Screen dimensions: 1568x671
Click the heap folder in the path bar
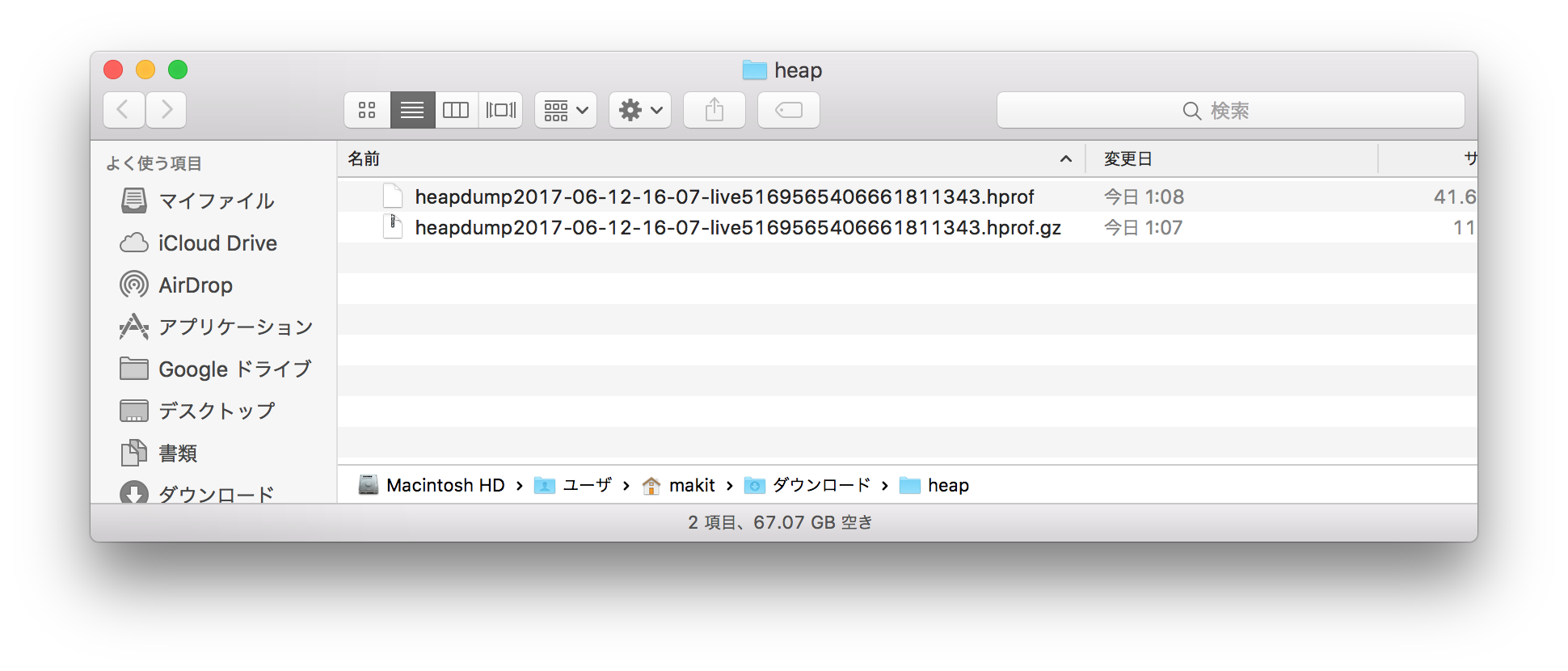[x=934, y=485]
